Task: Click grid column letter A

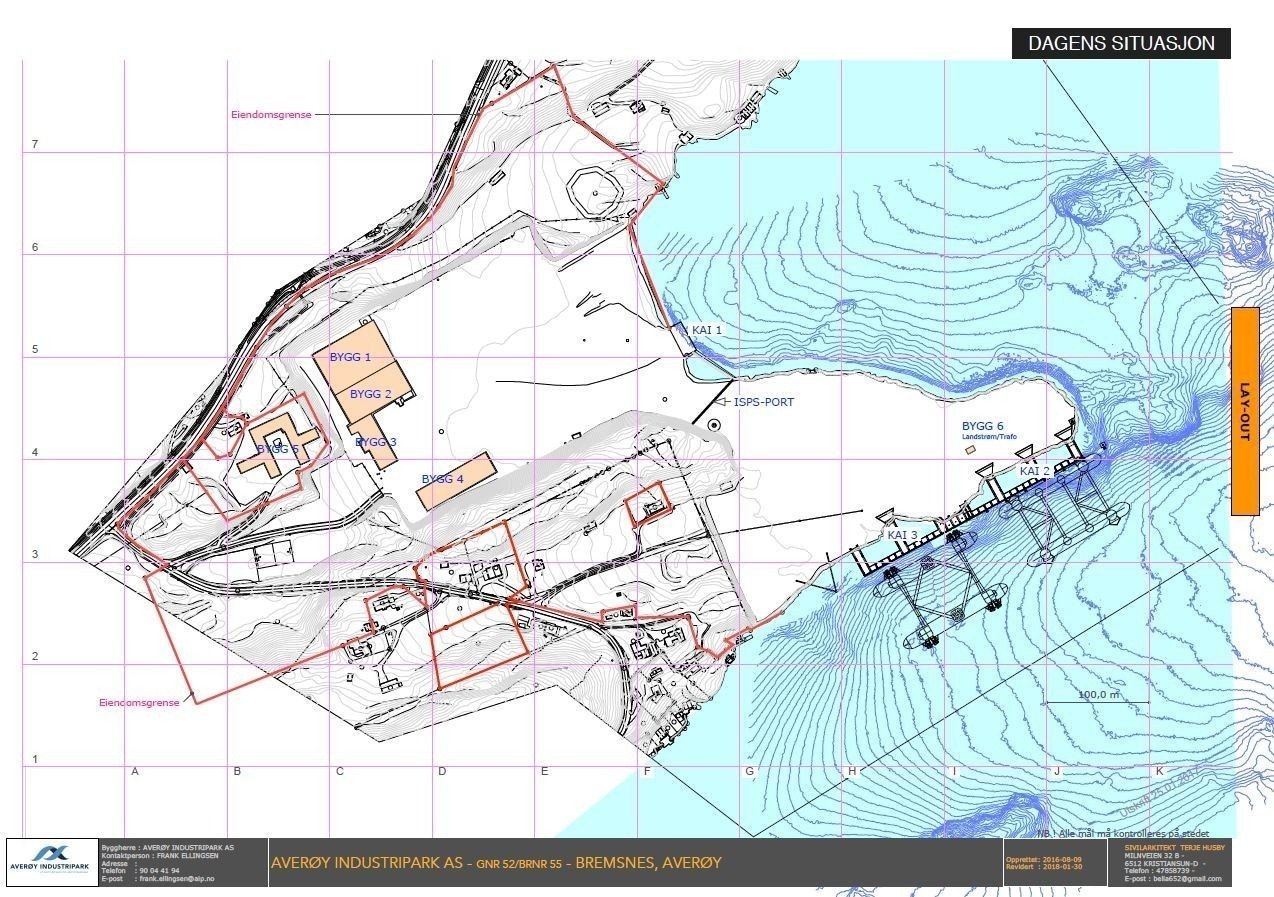Action: [134, 771]
